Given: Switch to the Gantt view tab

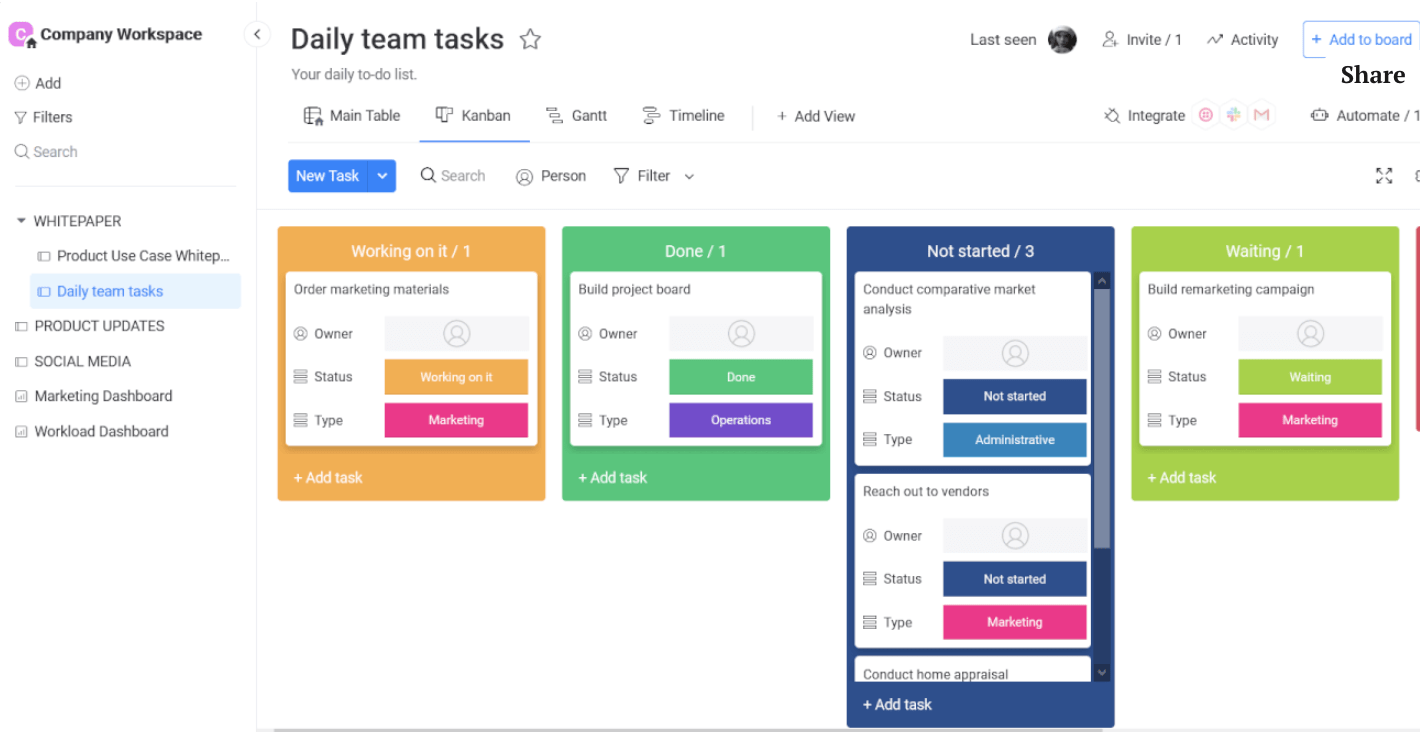Looking at the screenshot, I should tap(577, 116).
